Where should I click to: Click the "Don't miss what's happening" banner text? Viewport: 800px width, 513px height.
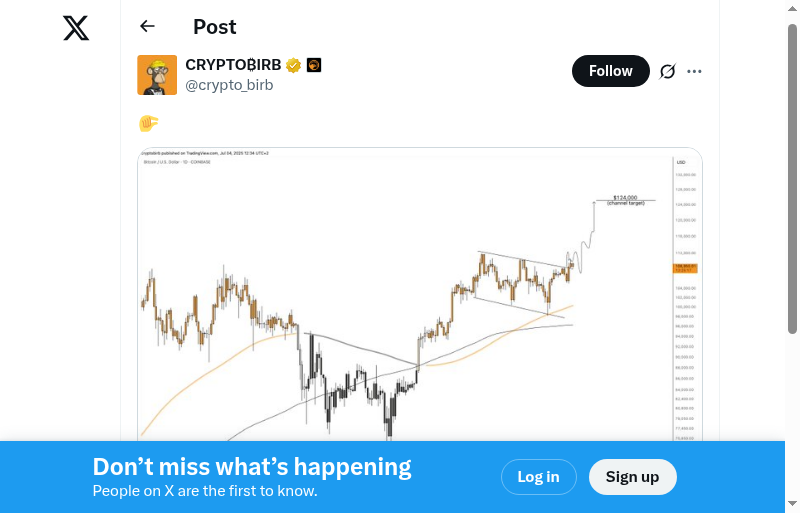click(252, 467)
